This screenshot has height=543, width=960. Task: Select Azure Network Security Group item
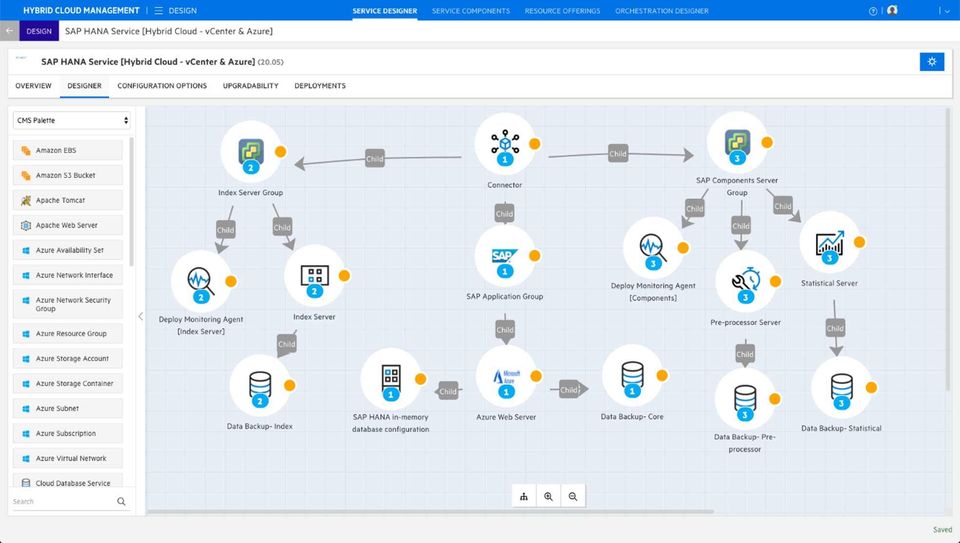tap(67, 304)
